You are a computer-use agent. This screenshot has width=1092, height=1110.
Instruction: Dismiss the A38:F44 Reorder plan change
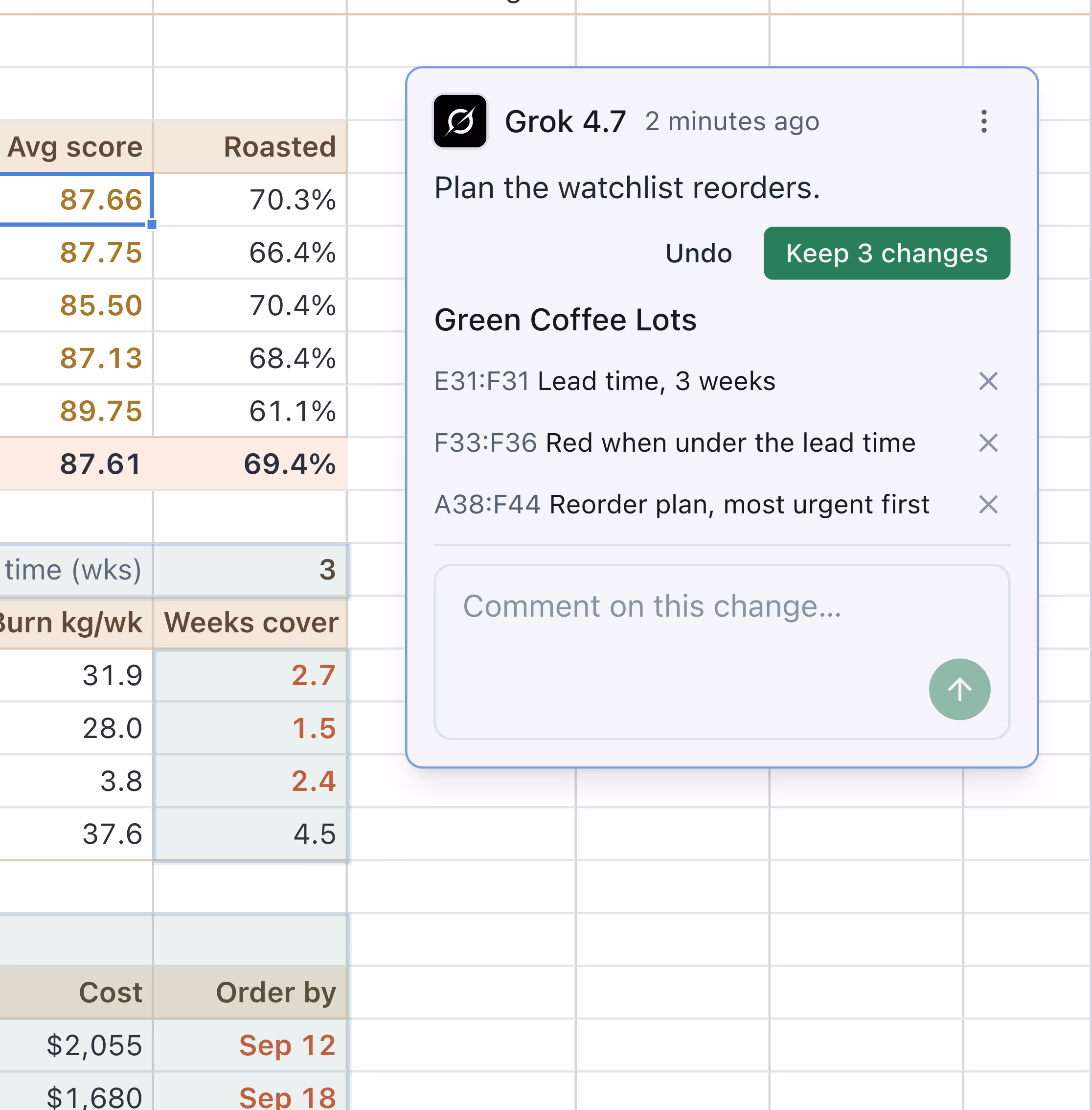[988, 505]
